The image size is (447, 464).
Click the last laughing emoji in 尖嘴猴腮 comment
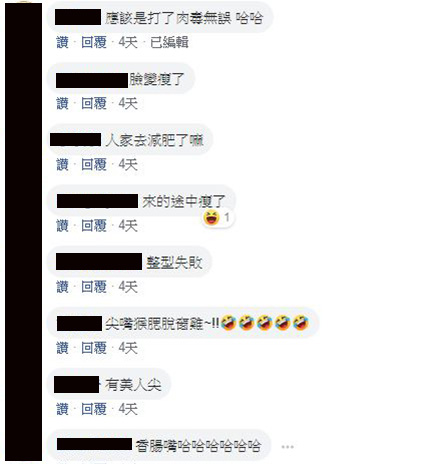point(301,323)
